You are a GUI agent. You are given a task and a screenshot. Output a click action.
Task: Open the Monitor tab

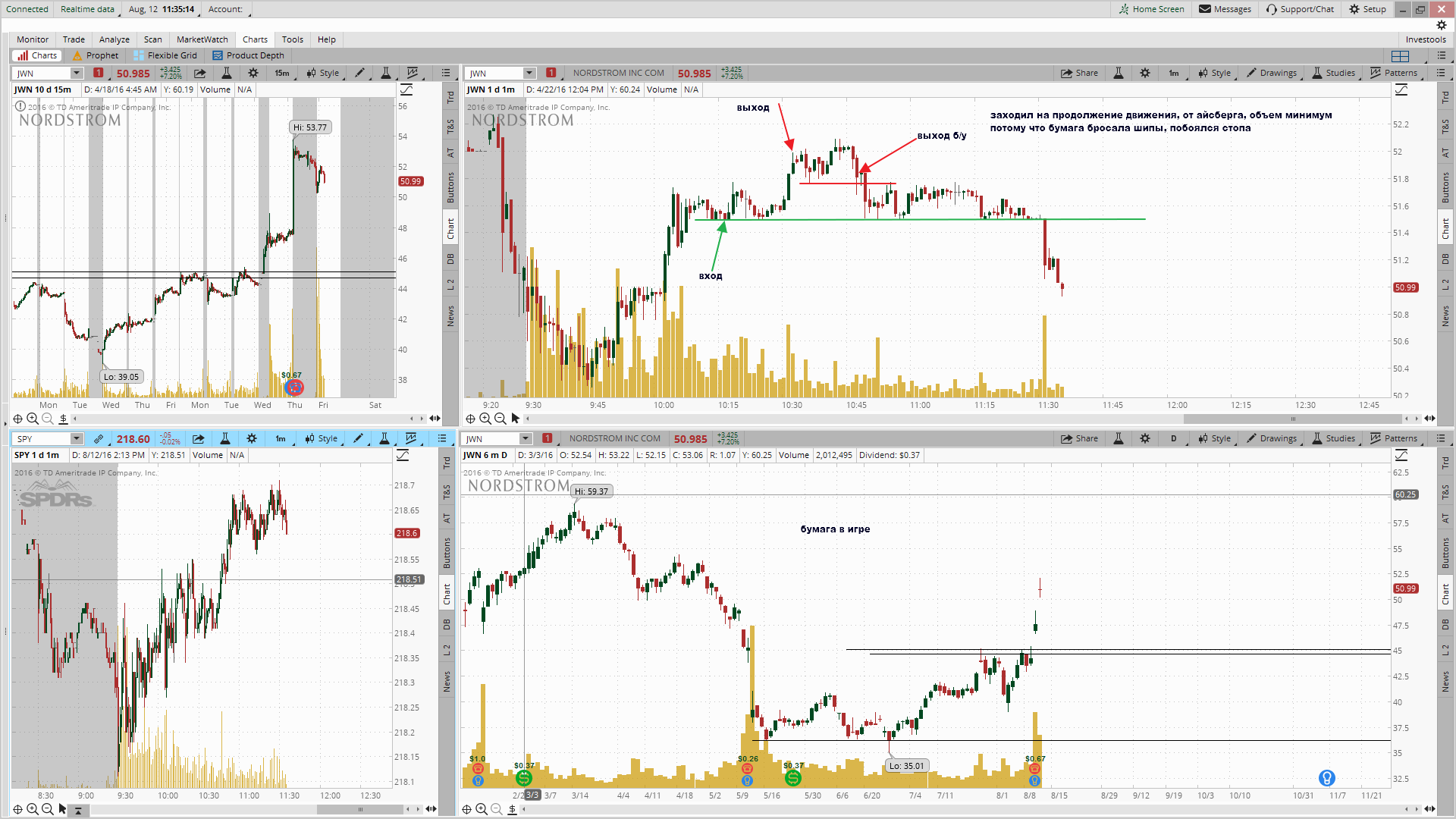point(33,39)
